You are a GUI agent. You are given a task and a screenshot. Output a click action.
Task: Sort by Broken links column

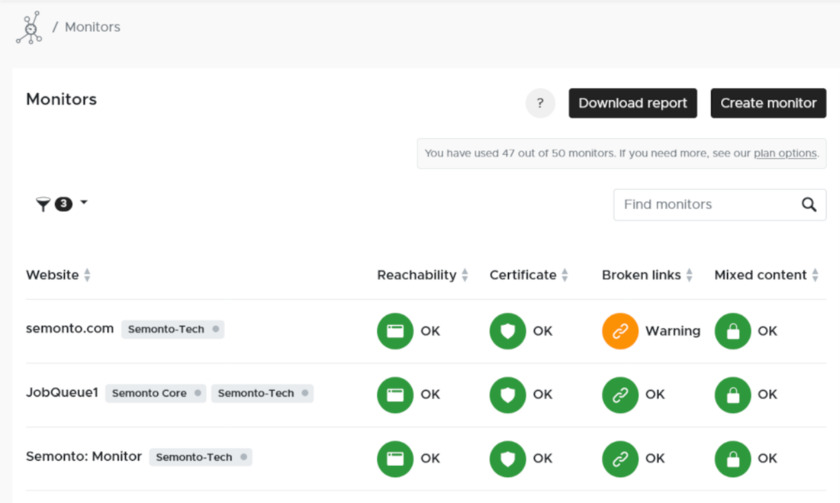[x=647, y=275]
